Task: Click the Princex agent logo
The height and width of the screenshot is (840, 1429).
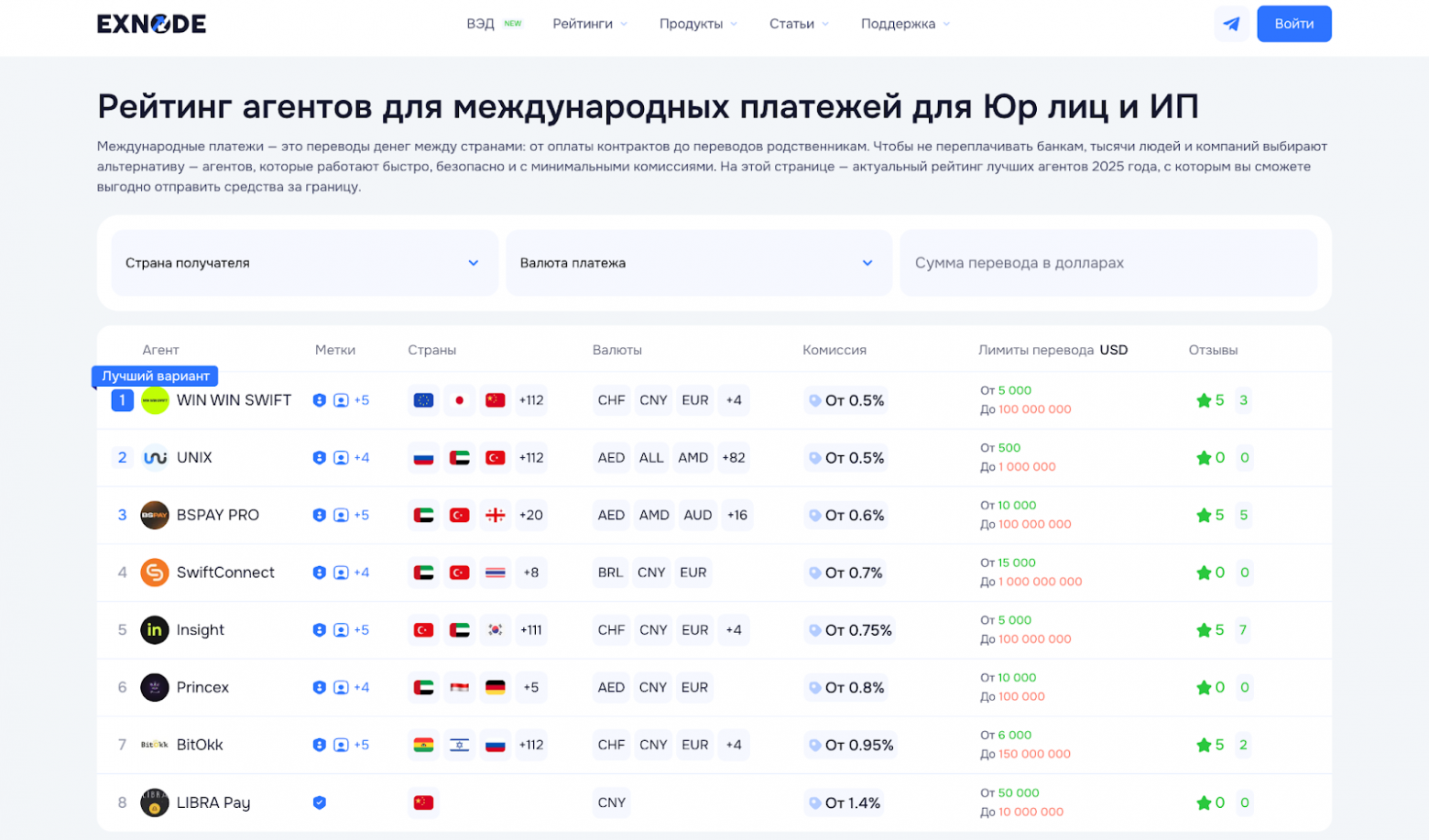Action: pos(155,687)
